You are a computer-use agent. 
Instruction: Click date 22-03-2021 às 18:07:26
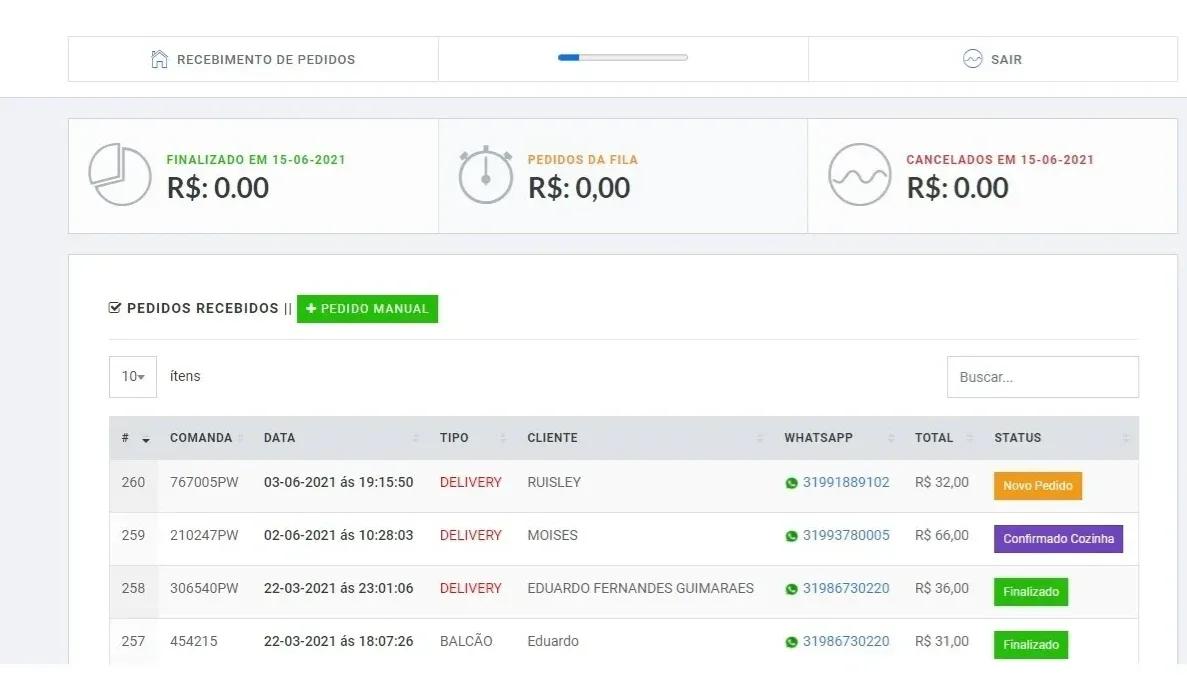[x=338, y=641]
